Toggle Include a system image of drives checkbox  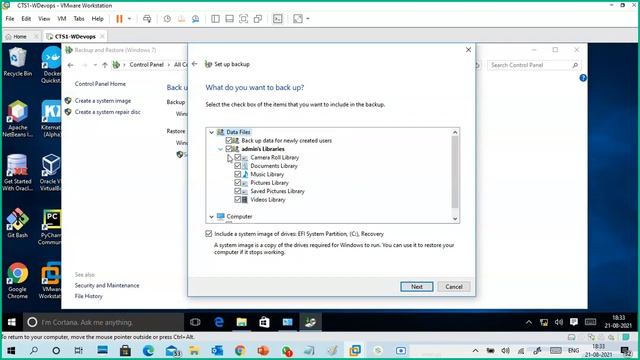click(209, 234)
